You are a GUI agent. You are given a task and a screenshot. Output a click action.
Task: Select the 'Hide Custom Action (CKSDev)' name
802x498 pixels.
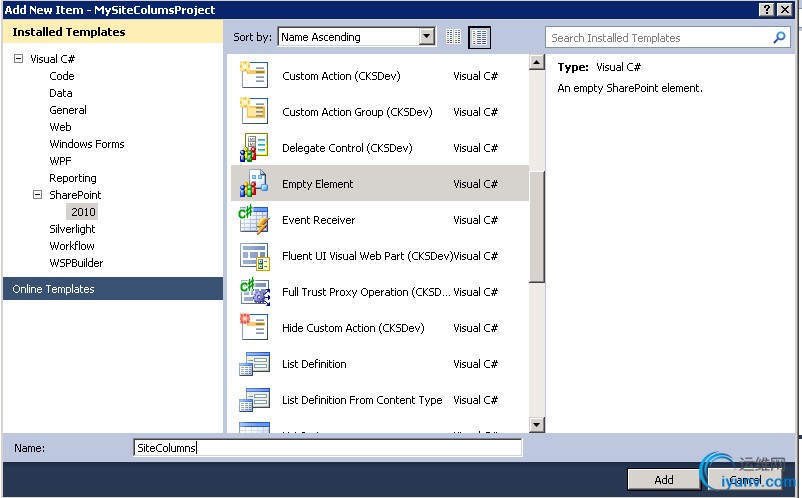[353, 328]
